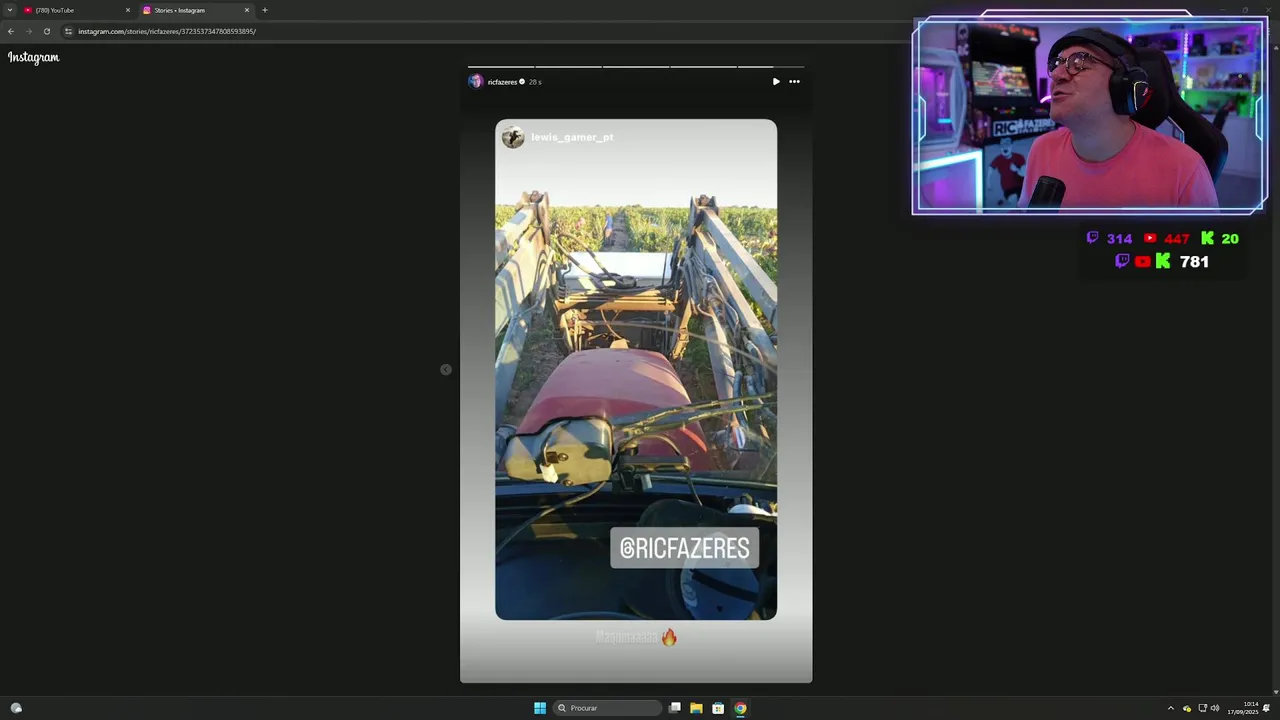Viewport: 1280px width, 720px height.
Task: Open Task View on the taskbar
Action: click(x=675, y=708)
